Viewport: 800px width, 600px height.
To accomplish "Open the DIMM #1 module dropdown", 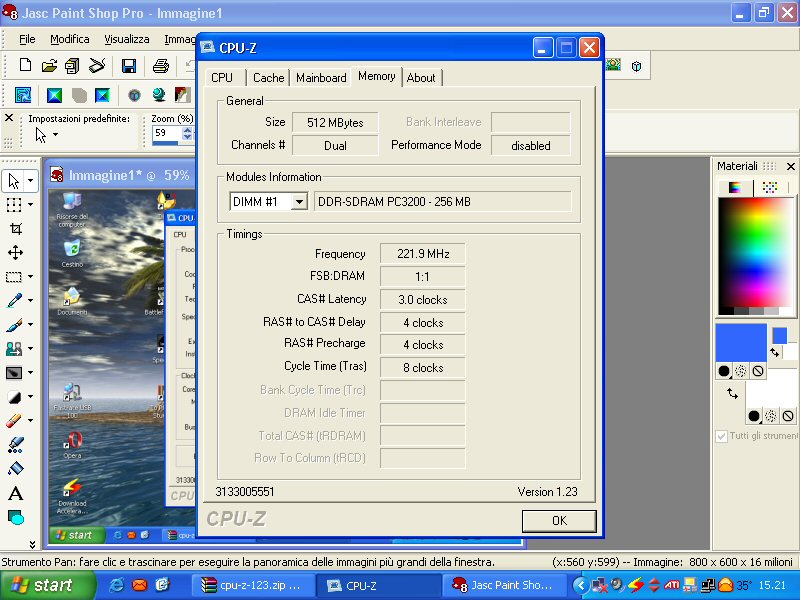I will 299,202.
